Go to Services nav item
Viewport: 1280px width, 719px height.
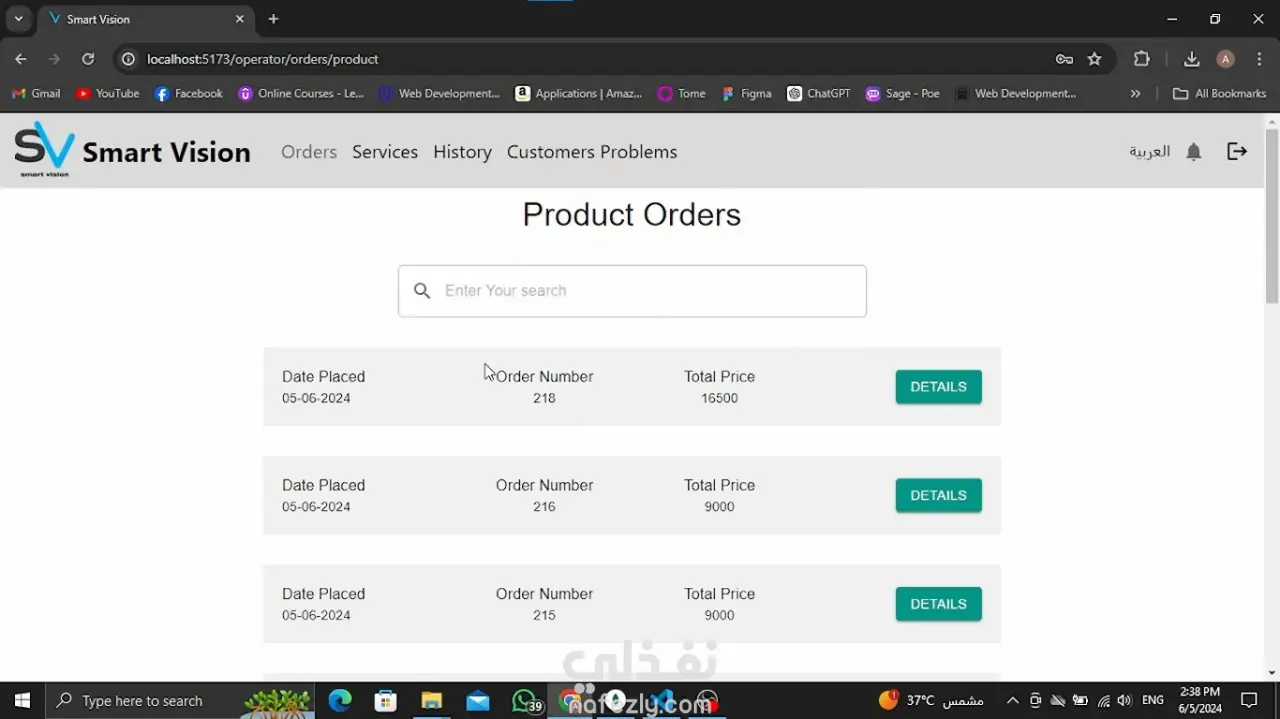[385, 152]
